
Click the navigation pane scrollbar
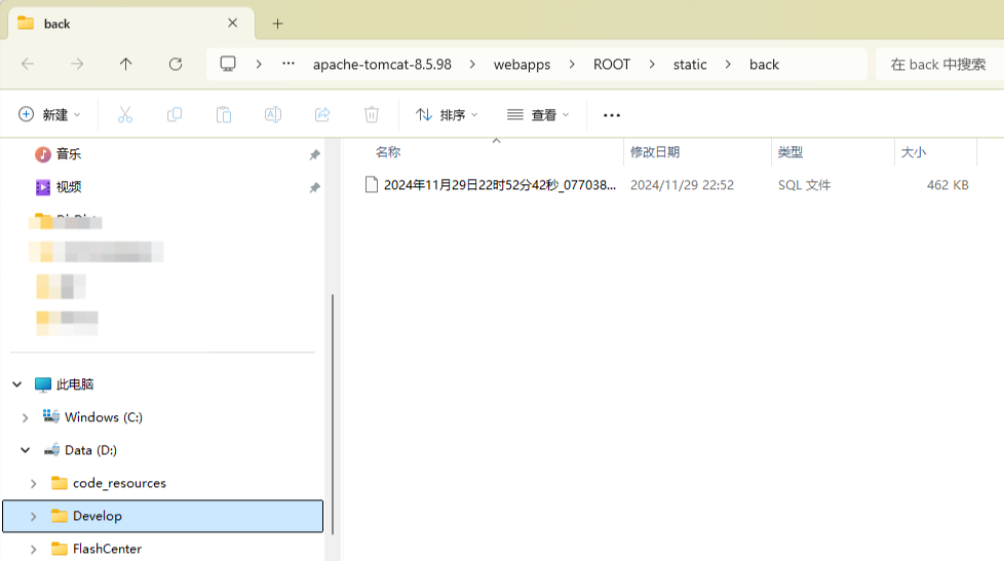point(332,413)
